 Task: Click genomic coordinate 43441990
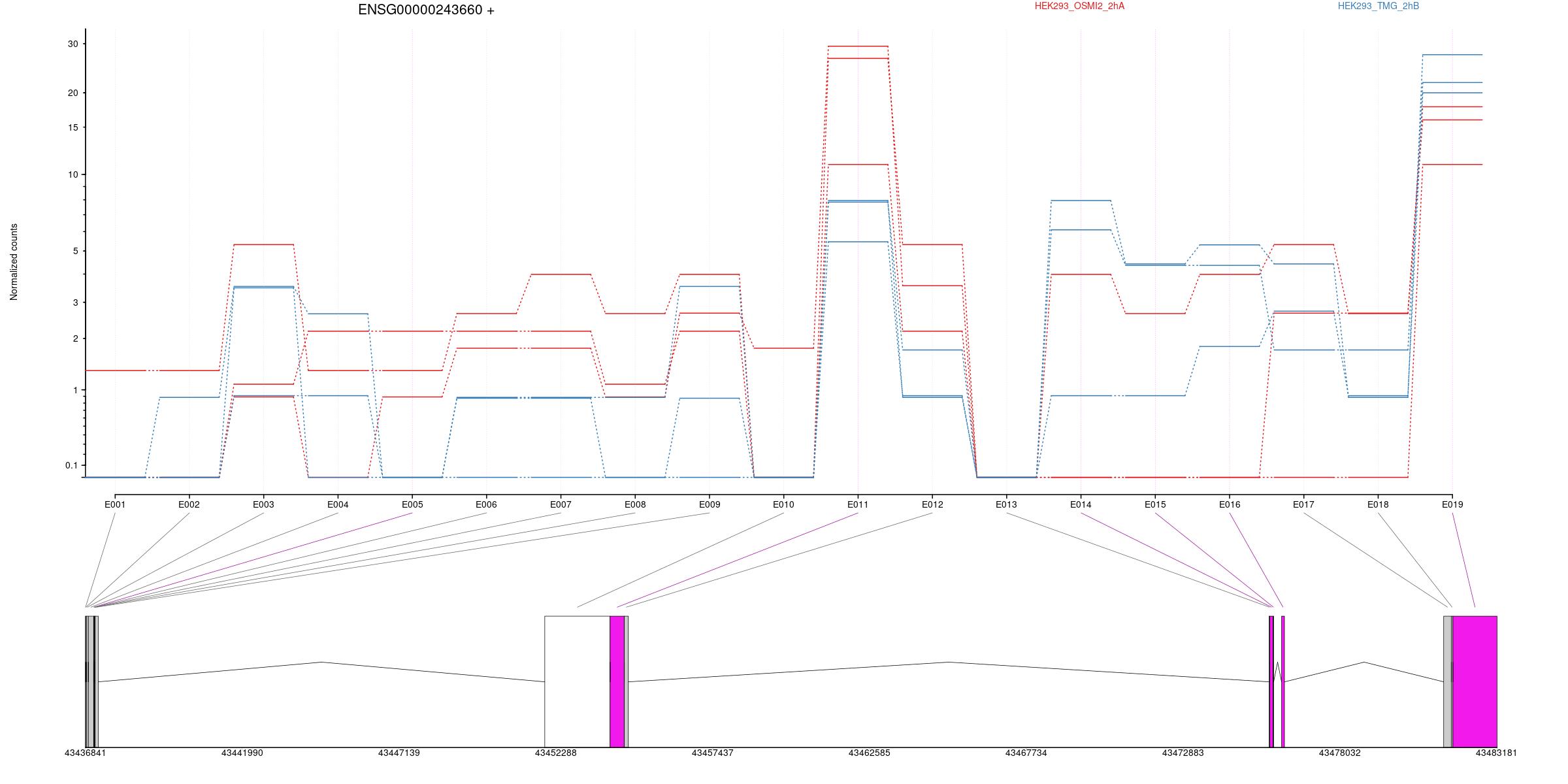242,753
